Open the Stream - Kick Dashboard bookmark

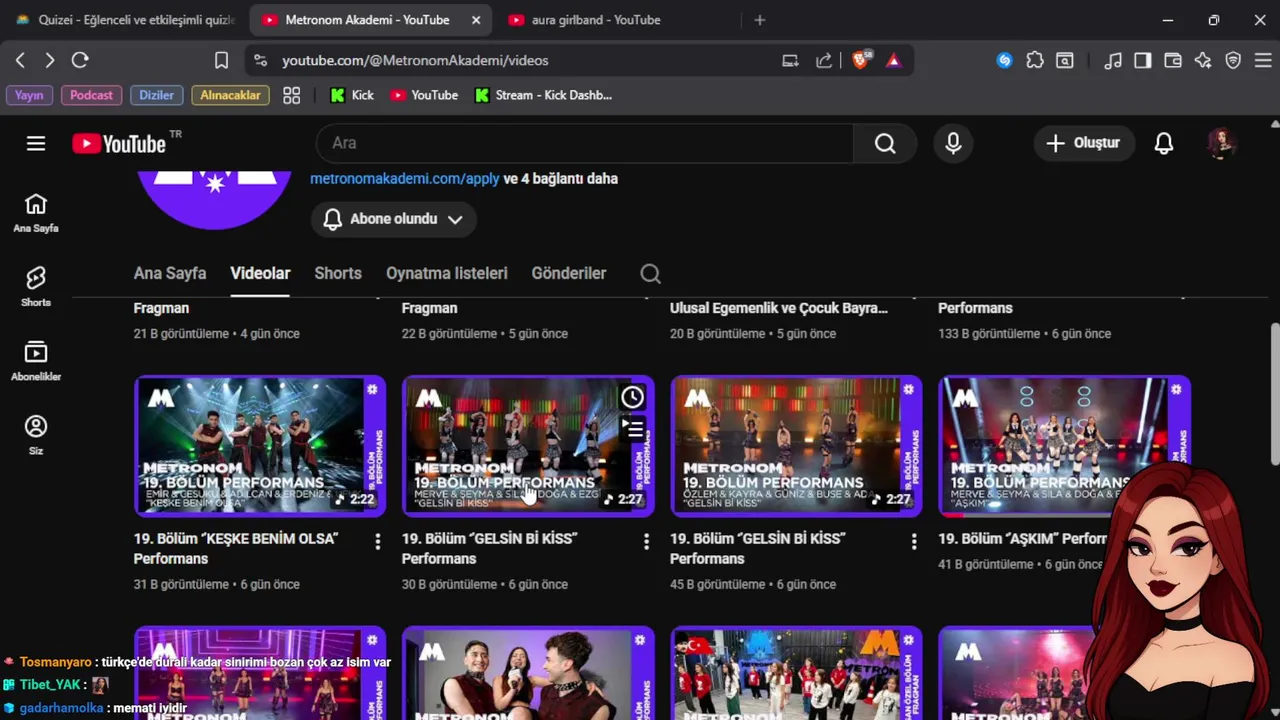543,95
